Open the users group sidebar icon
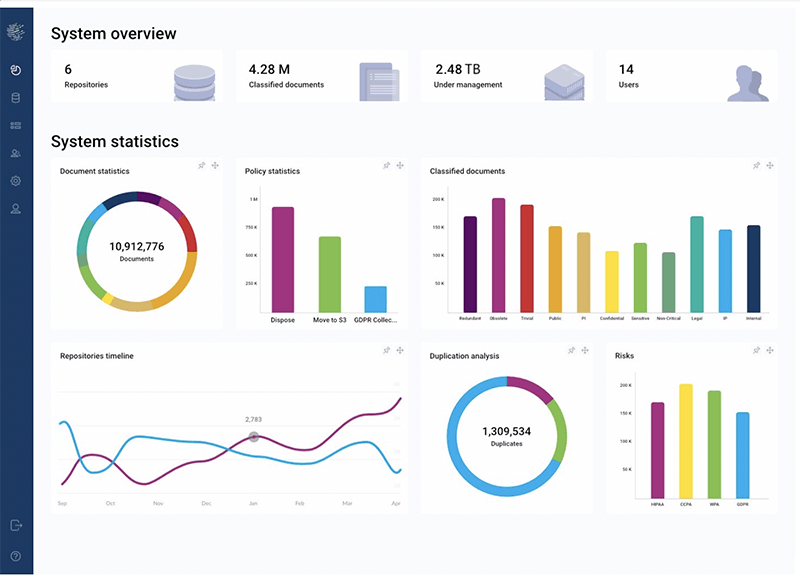Viewport: 800px width, 581px height. coord(16,153)
